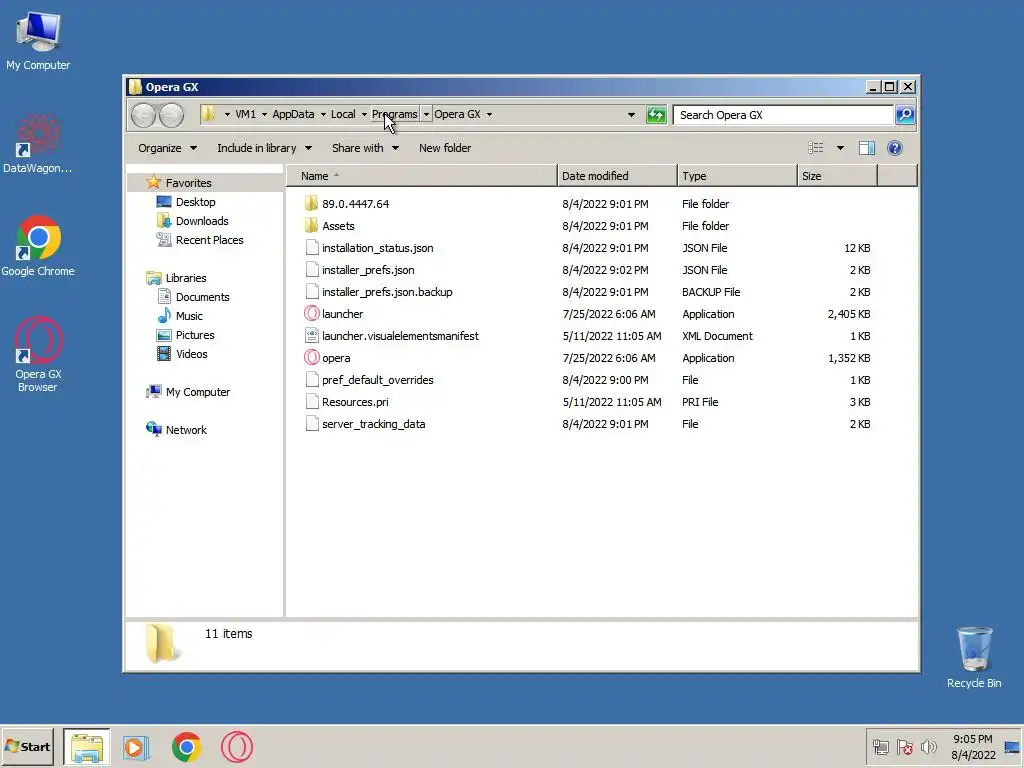Open the Organize dropdown menu
1024x768 pixels.
click(167, 148)
